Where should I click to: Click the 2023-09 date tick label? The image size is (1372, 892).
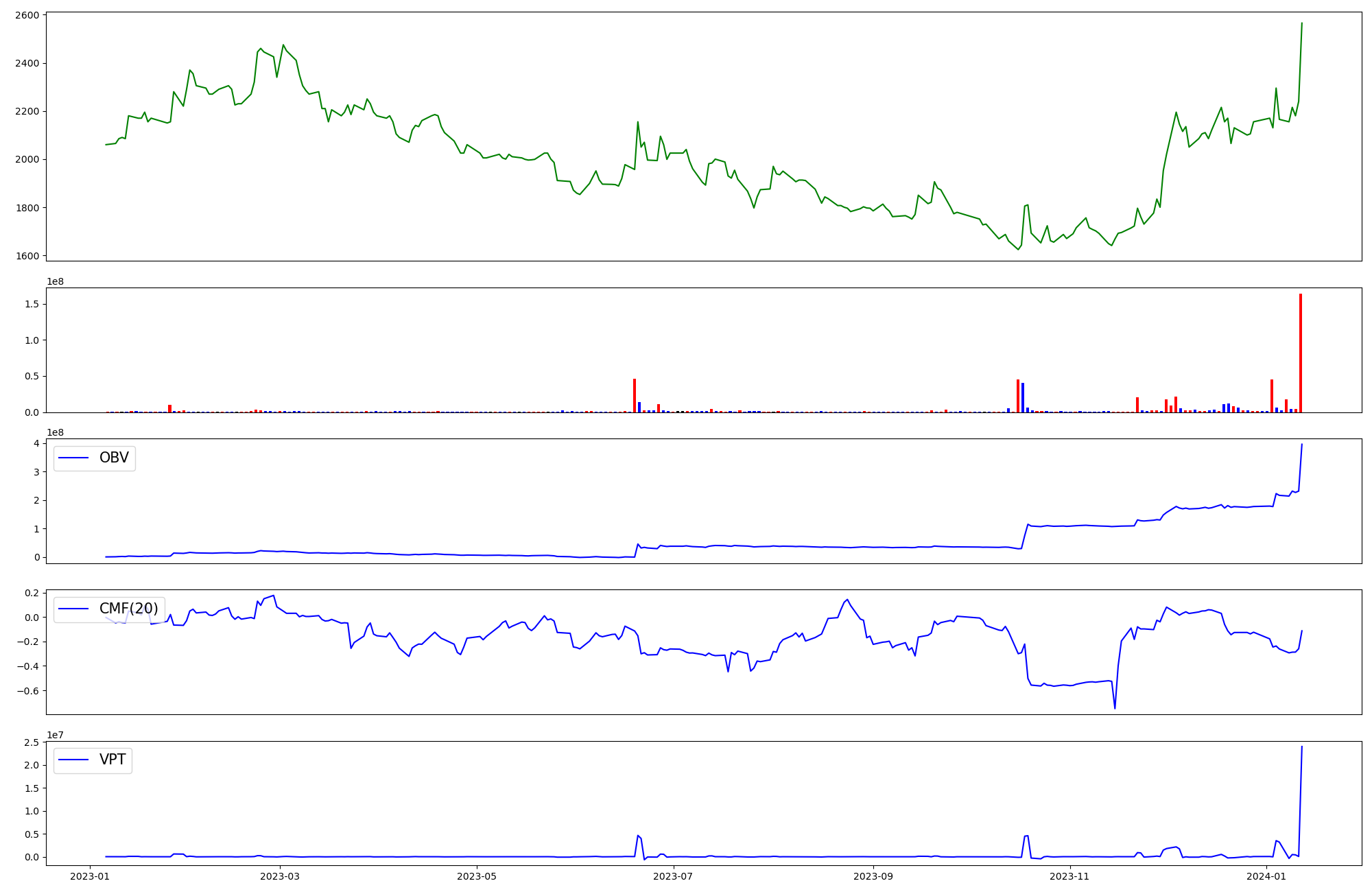[873, 876]
